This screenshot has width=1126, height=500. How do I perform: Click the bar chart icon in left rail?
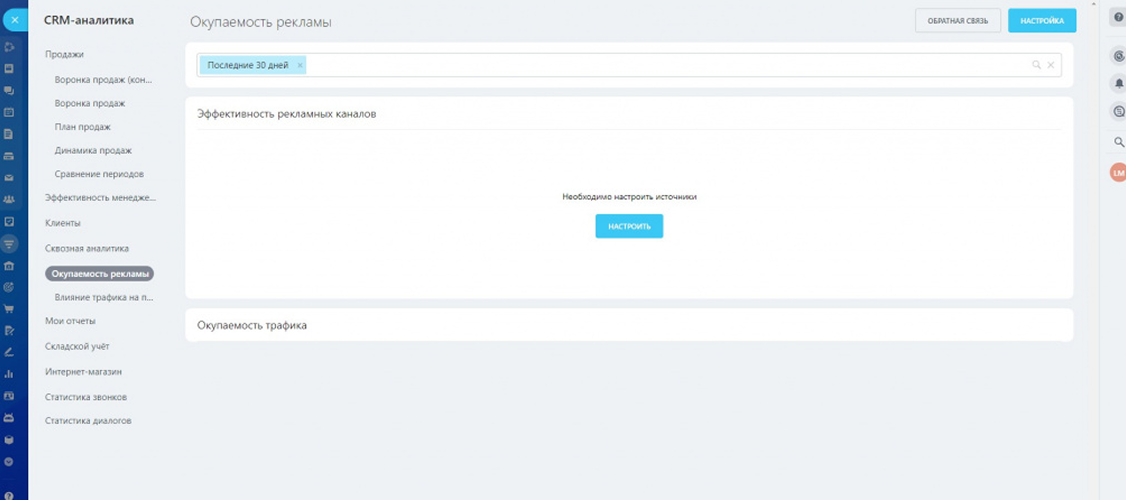coord(9,374)
